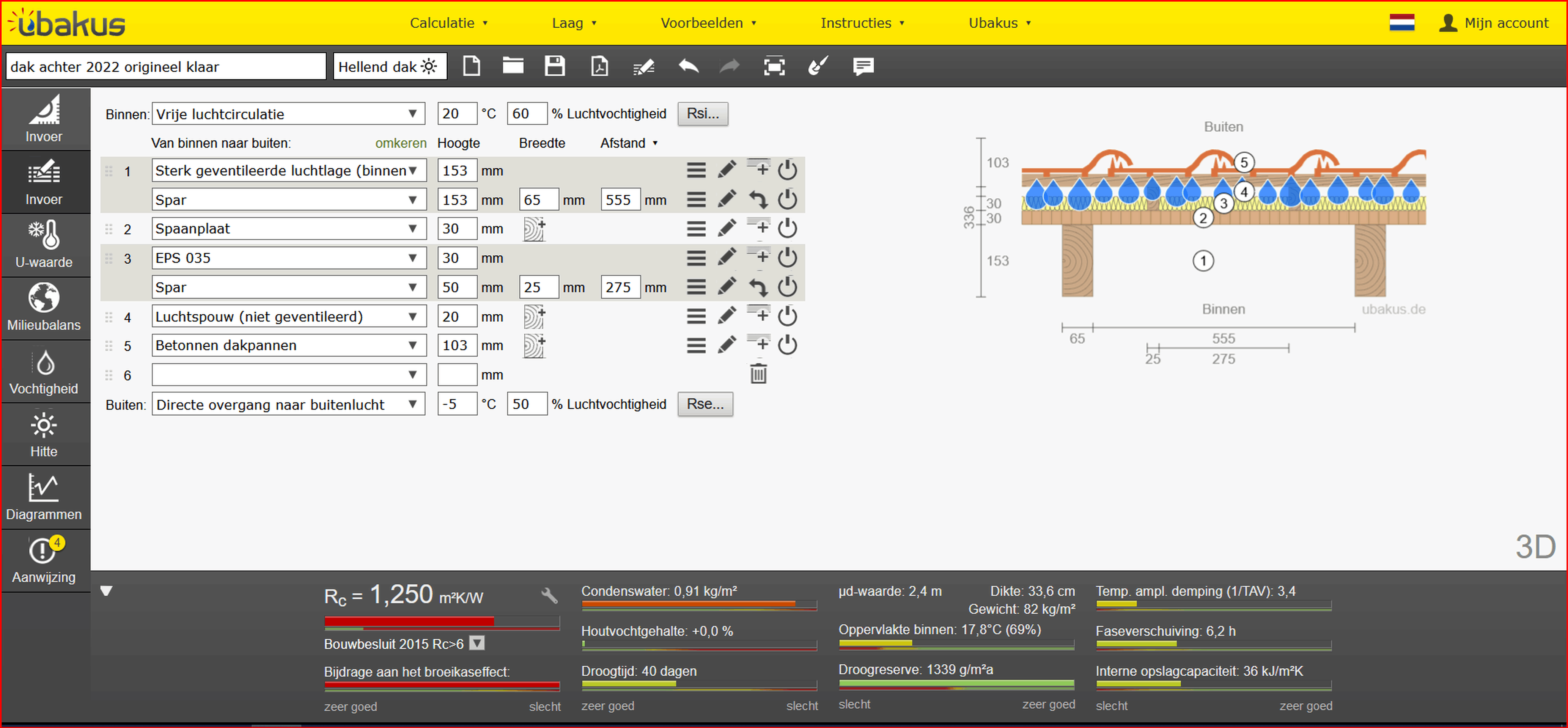Toggle off EPS 035 layer power icon

pos(787,258)
